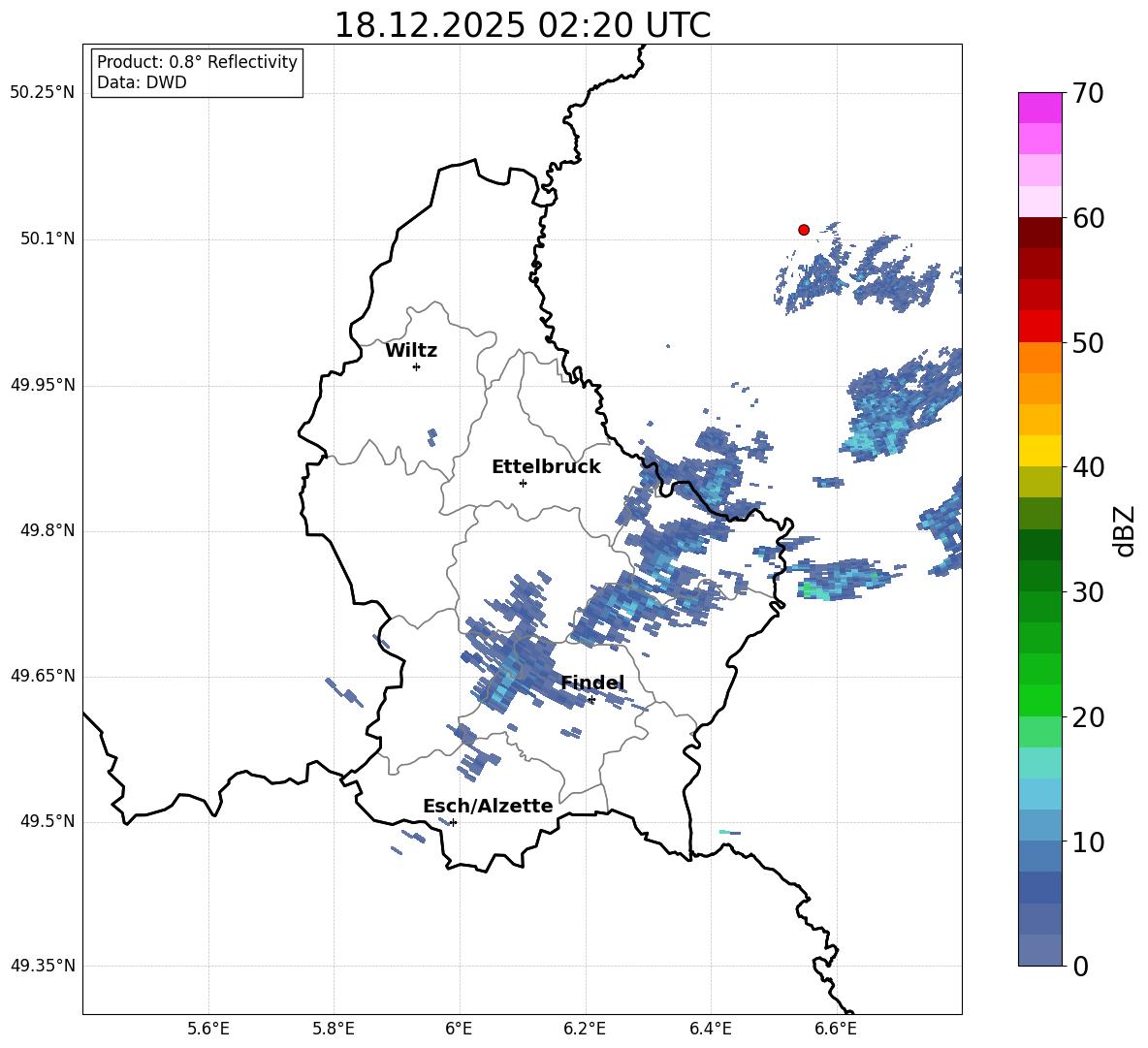Click the 5.8°E longitude label

point(334,1029)
